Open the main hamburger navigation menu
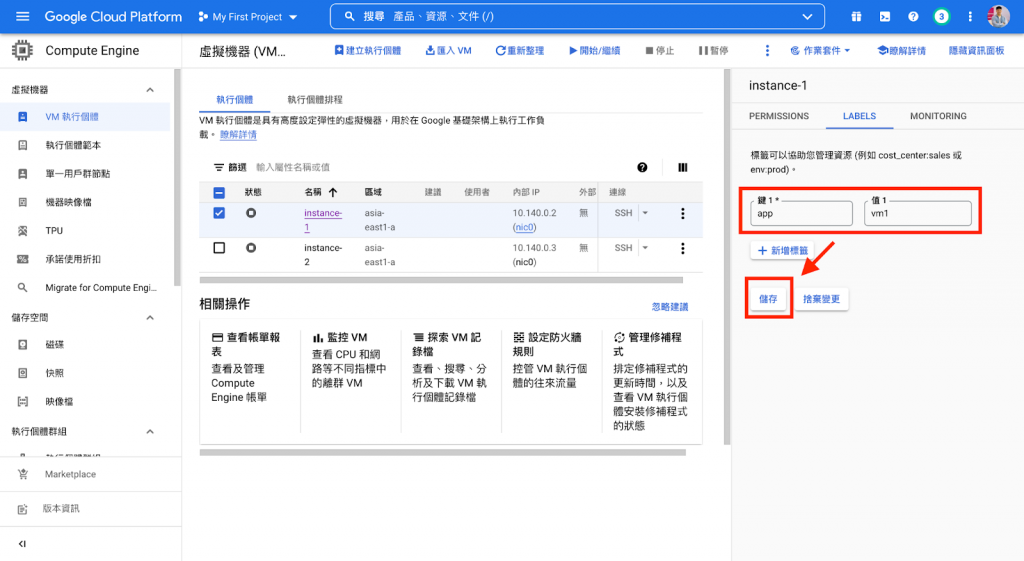Image resolution: width=1024 pixels, height=561 pixels. pos(22,16)
